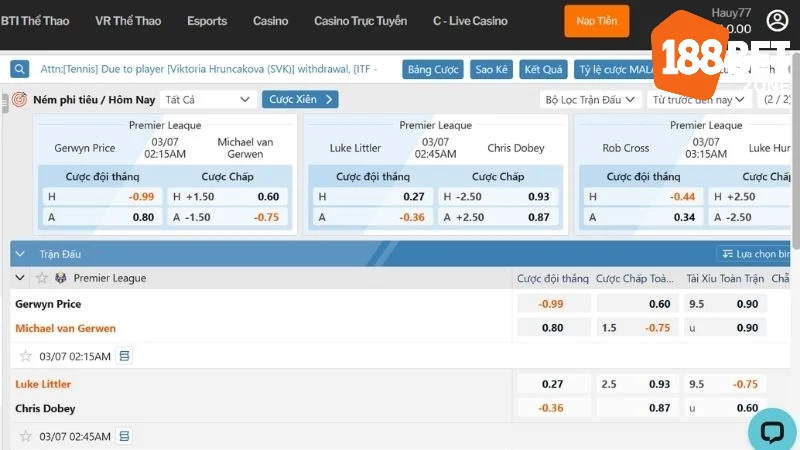Open C - Live Casino menu item
Screen dimensions: 800x450
(470, 21)
